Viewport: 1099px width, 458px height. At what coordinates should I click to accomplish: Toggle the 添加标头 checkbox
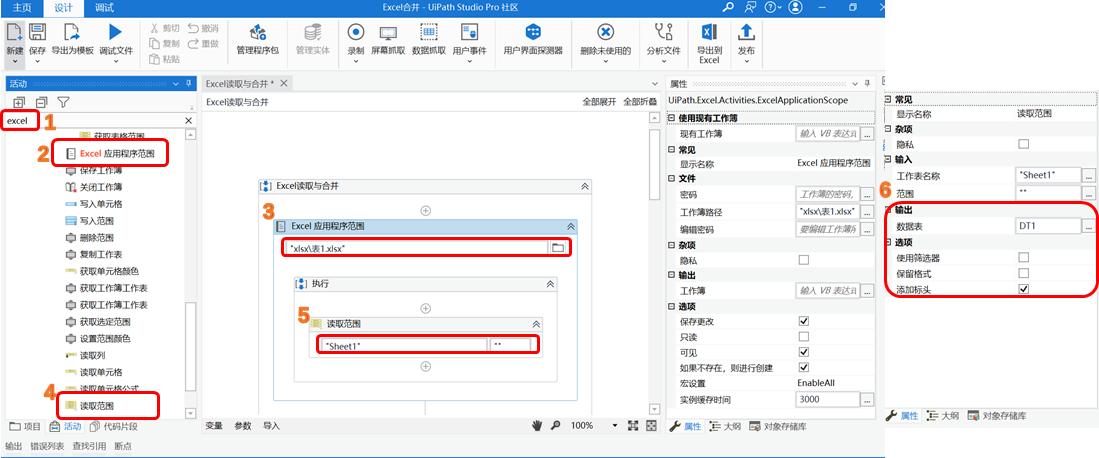coord(1023,289)
